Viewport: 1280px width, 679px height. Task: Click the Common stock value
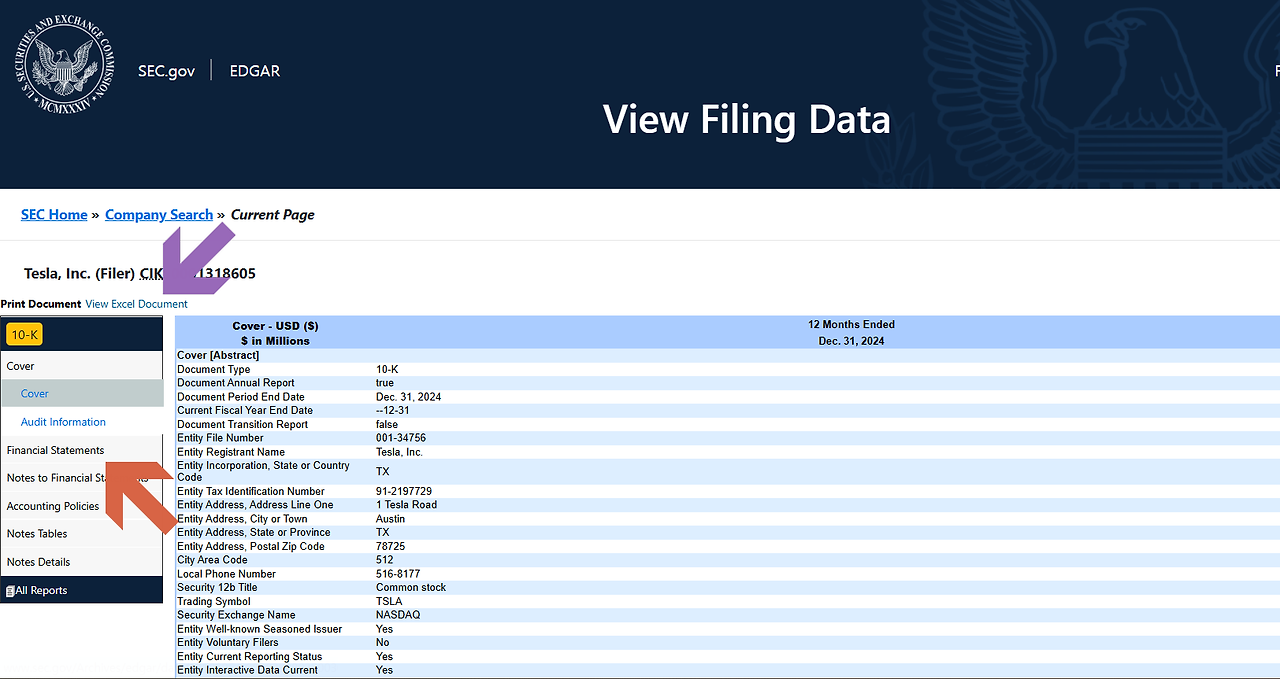[x=411, y=587]
